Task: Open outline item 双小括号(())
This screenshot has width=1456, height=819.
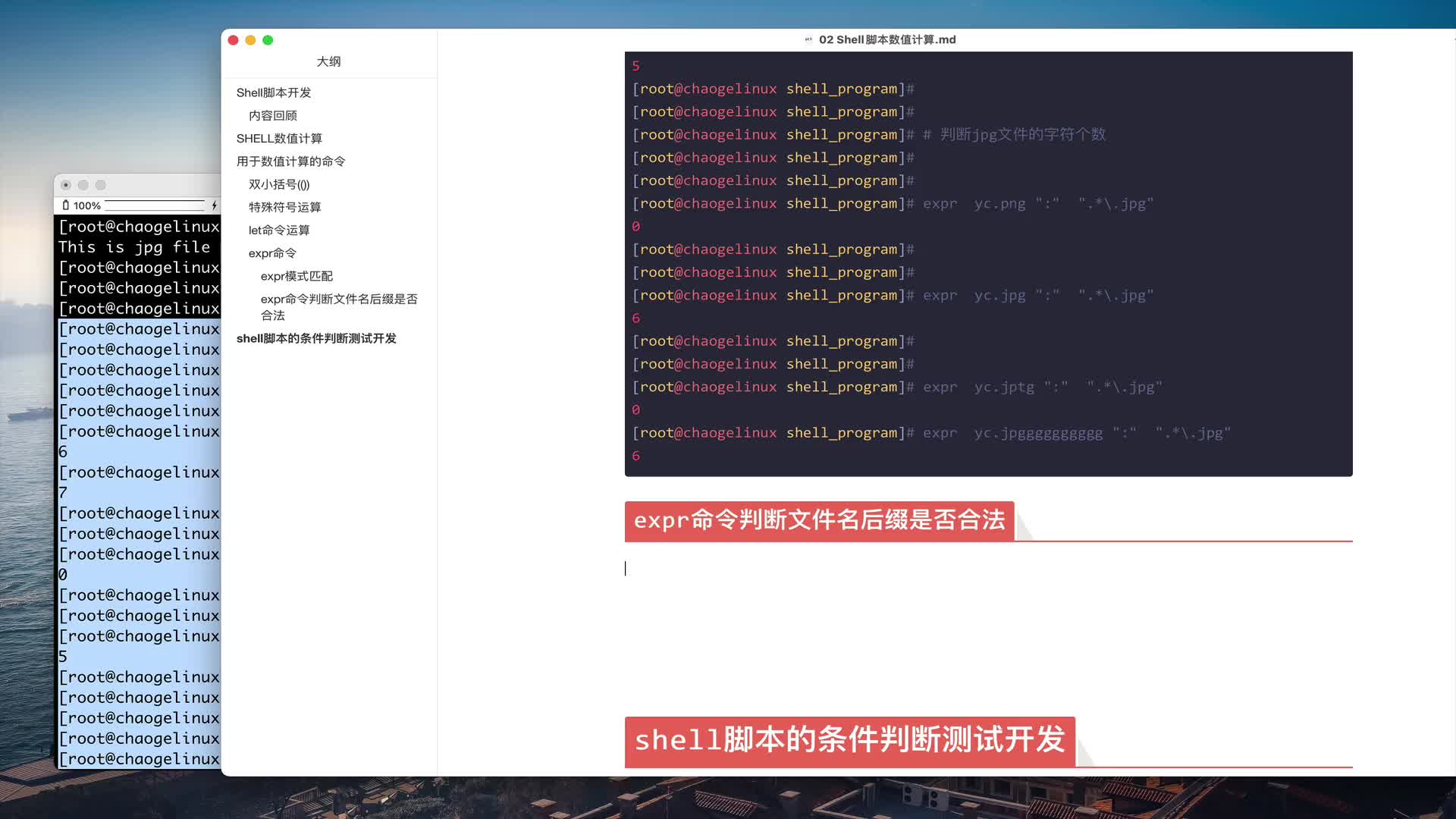Action: [x=279, y=184]
